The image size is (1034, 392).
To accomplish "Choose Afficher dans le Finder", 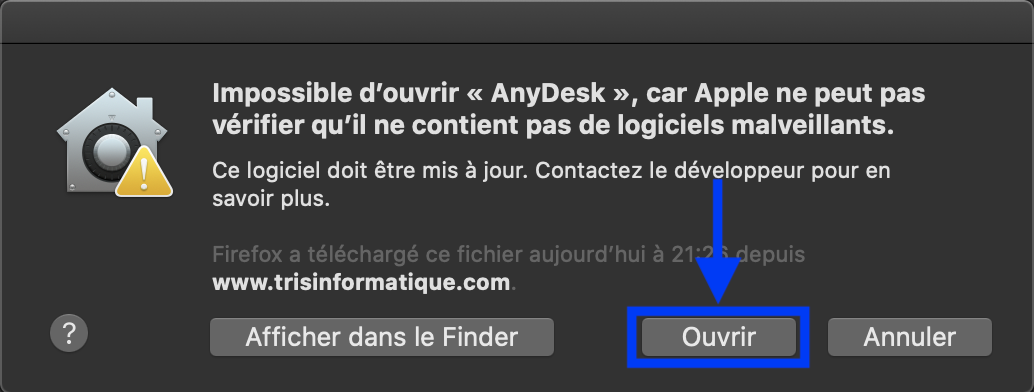I will point(382,337).
